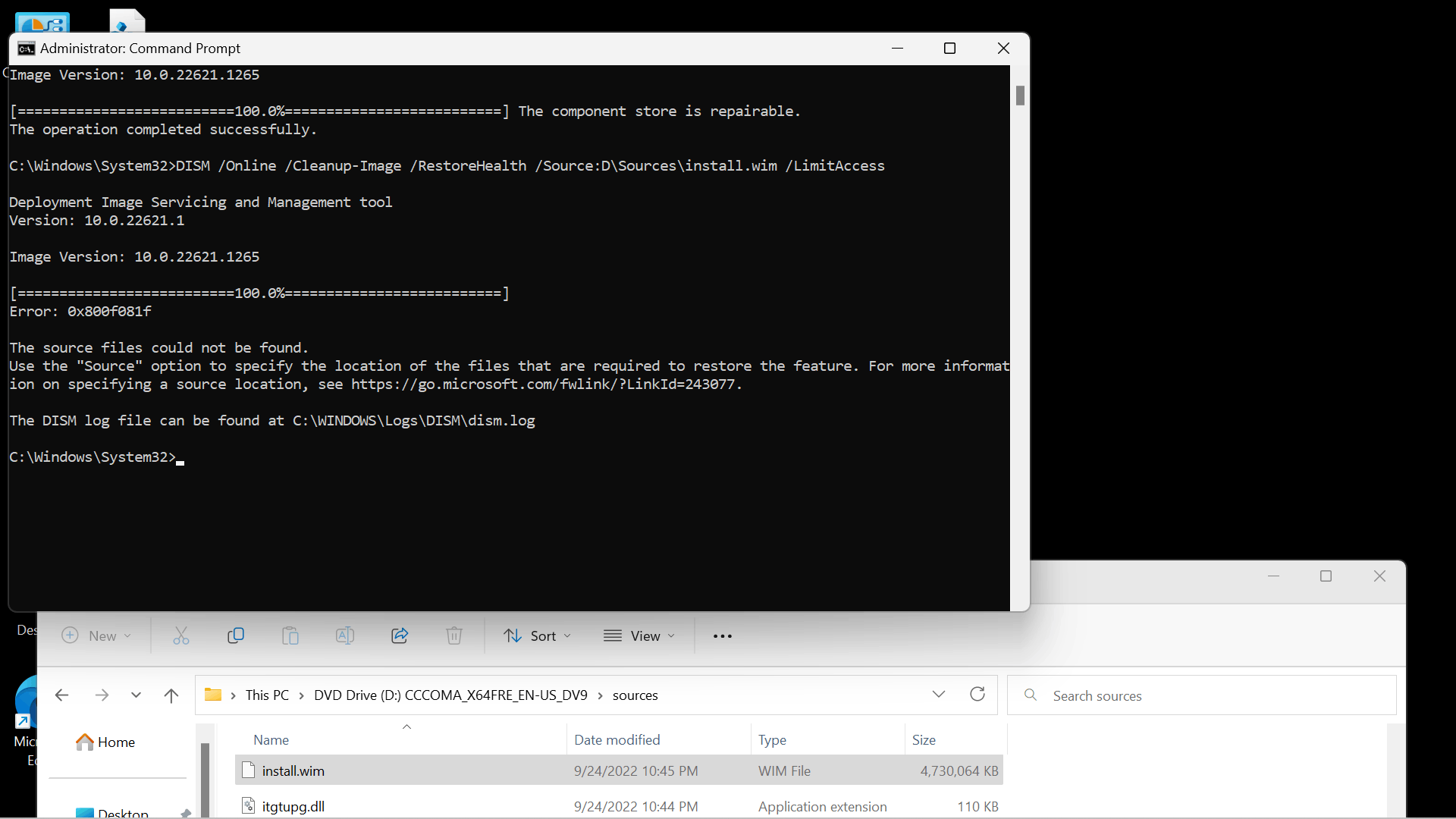
Task: Click the DVD Drive (D:) breadcrumb
Action: (x=450, y=695)
